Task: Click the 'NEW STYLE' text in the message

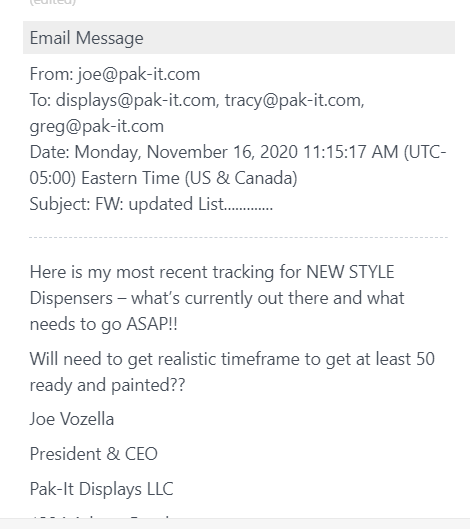Action: pos(350,272)
